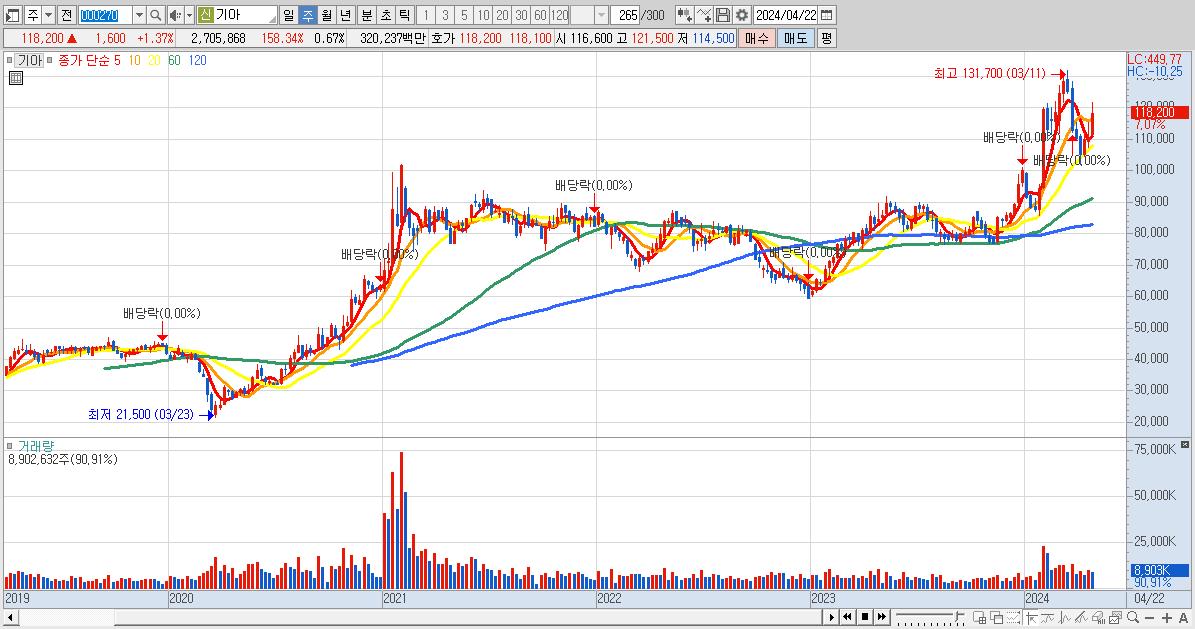The width and height of the screenshot is (1195, 629).
Task: Click the zoom magnifier icon at bottom
Action: 1133,617
